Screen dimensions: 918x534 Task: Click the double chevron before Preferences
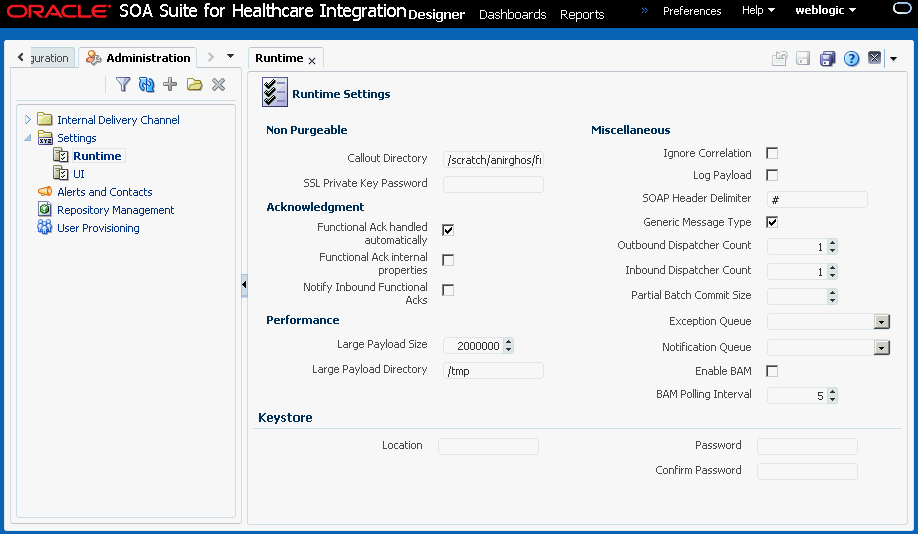coord(645,10)
